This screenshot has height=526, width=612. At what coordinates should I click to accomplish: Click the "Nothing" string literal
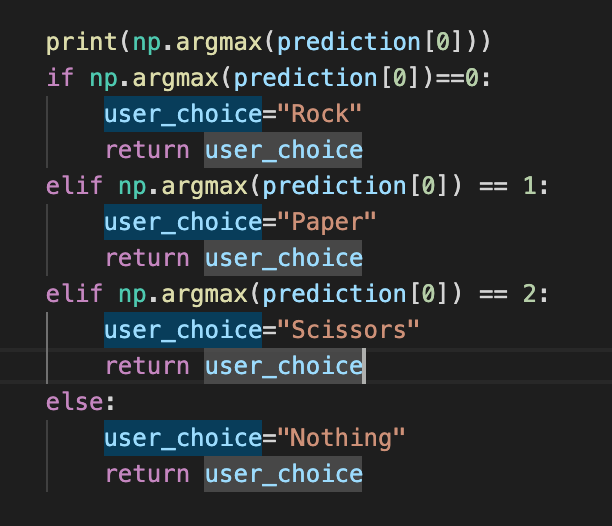click(x=341, y=438)
